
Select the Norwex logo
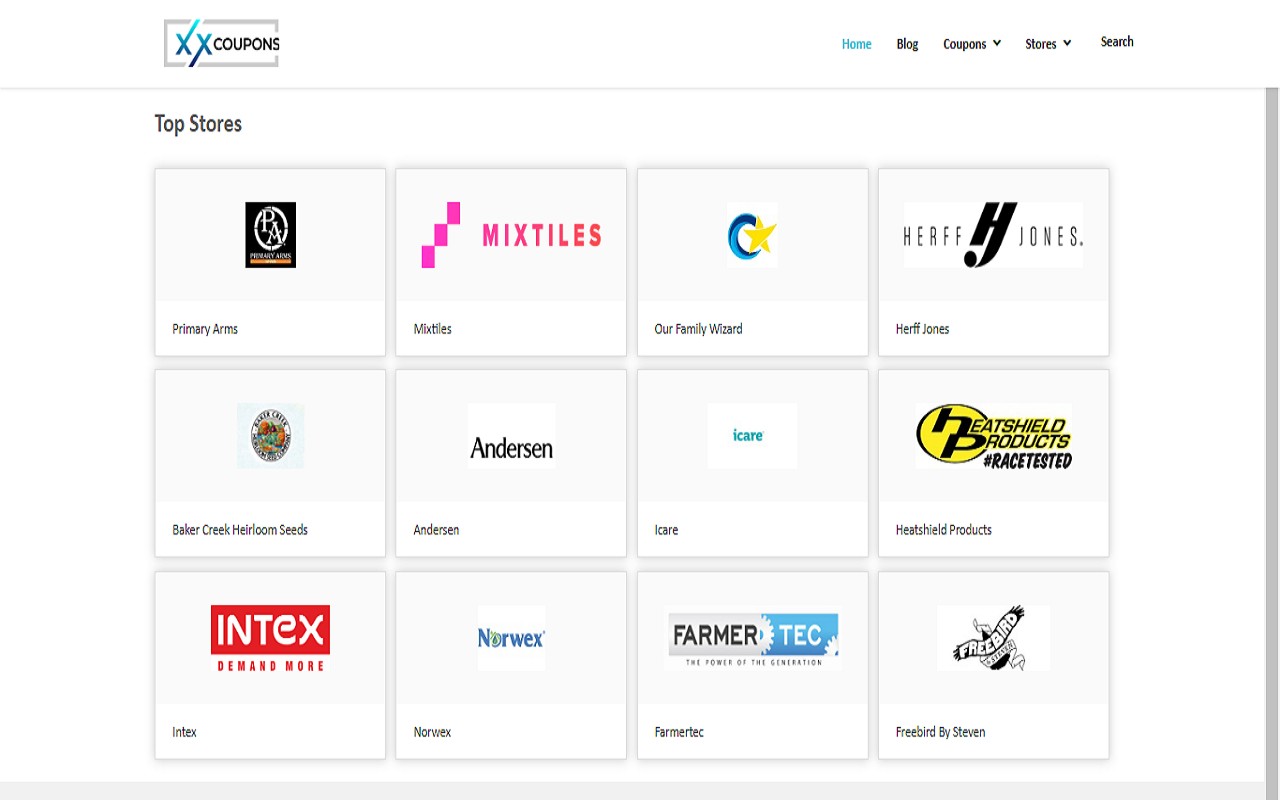click(x=511, y=638)
